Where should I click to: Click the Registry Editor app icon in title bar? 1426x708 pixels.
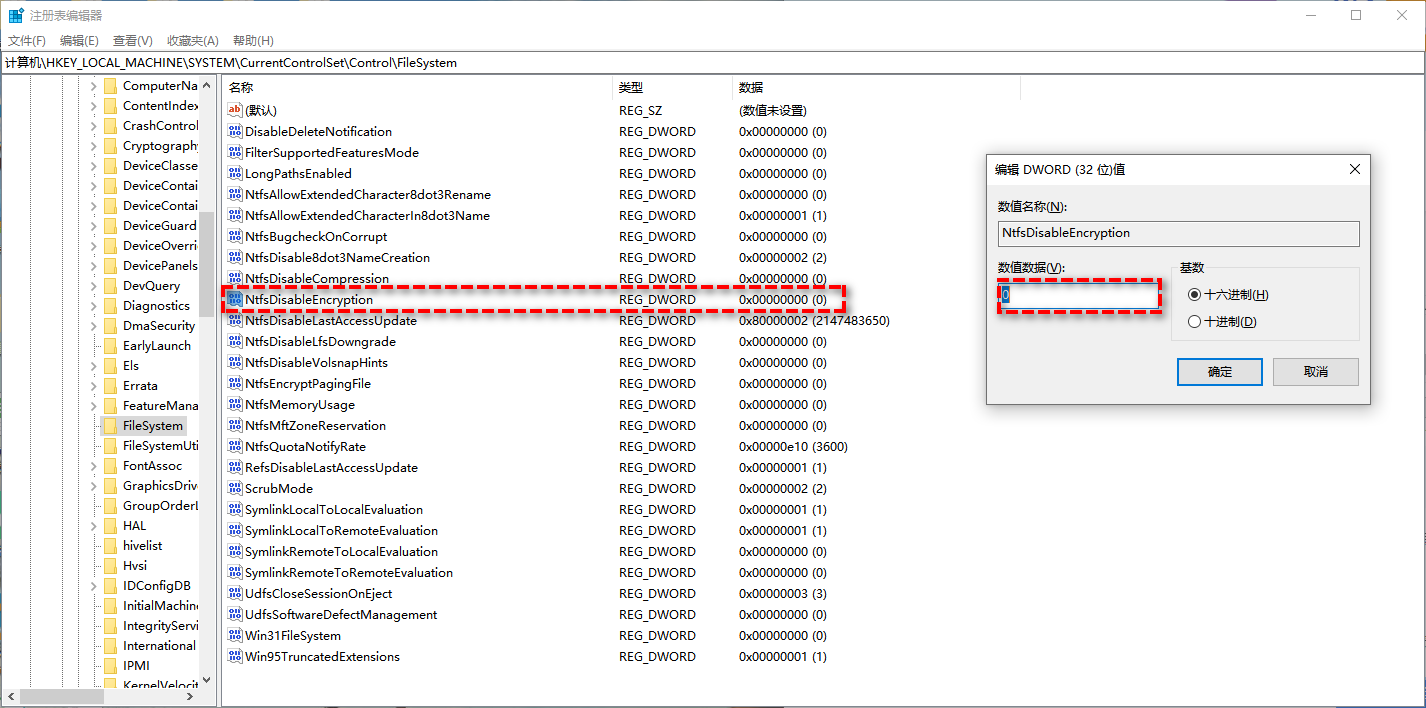click(x=16, y=16)
